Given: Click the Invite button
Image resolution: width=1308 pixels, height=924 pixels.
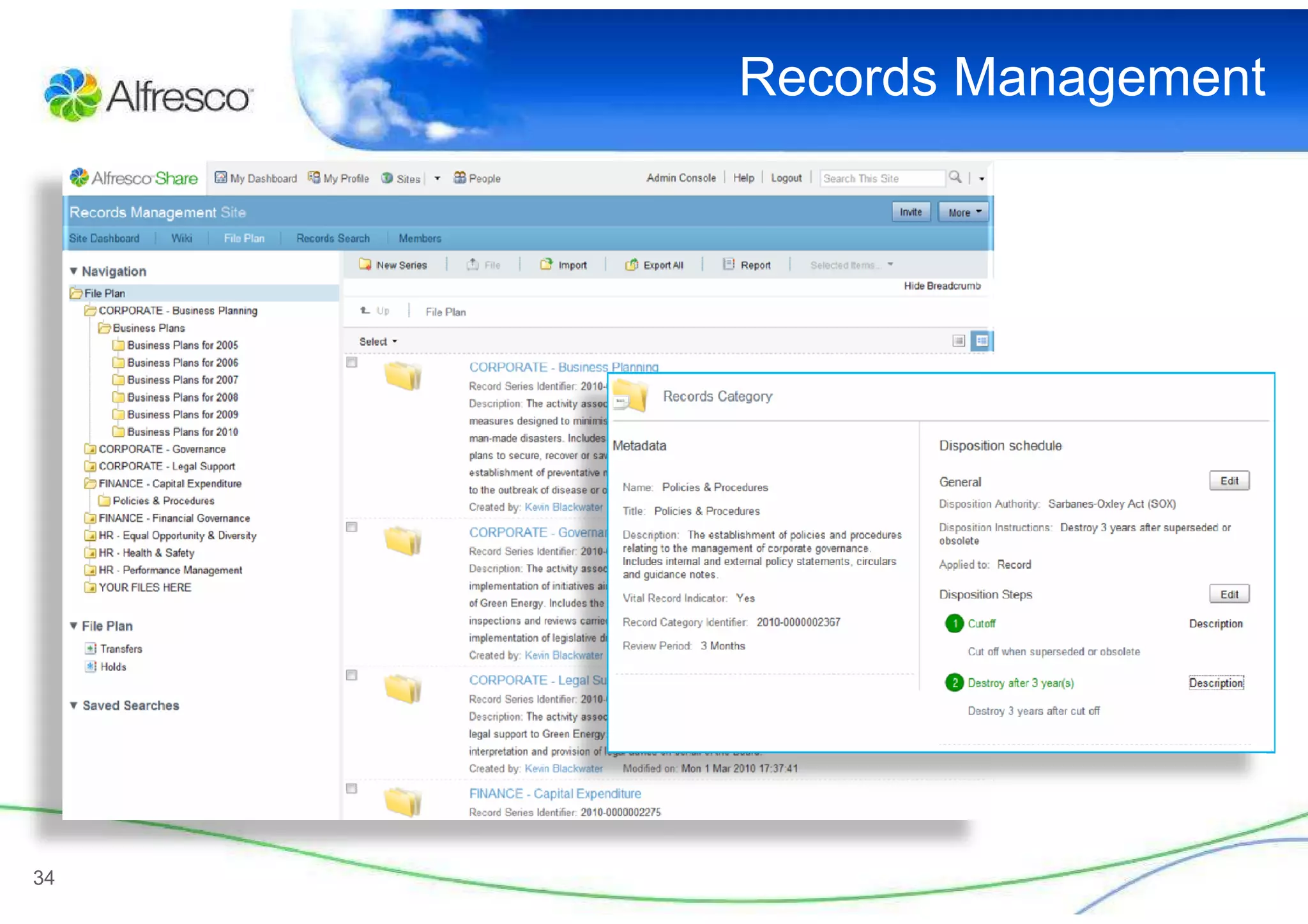Looking at the screenshot, I should [911, 212].
